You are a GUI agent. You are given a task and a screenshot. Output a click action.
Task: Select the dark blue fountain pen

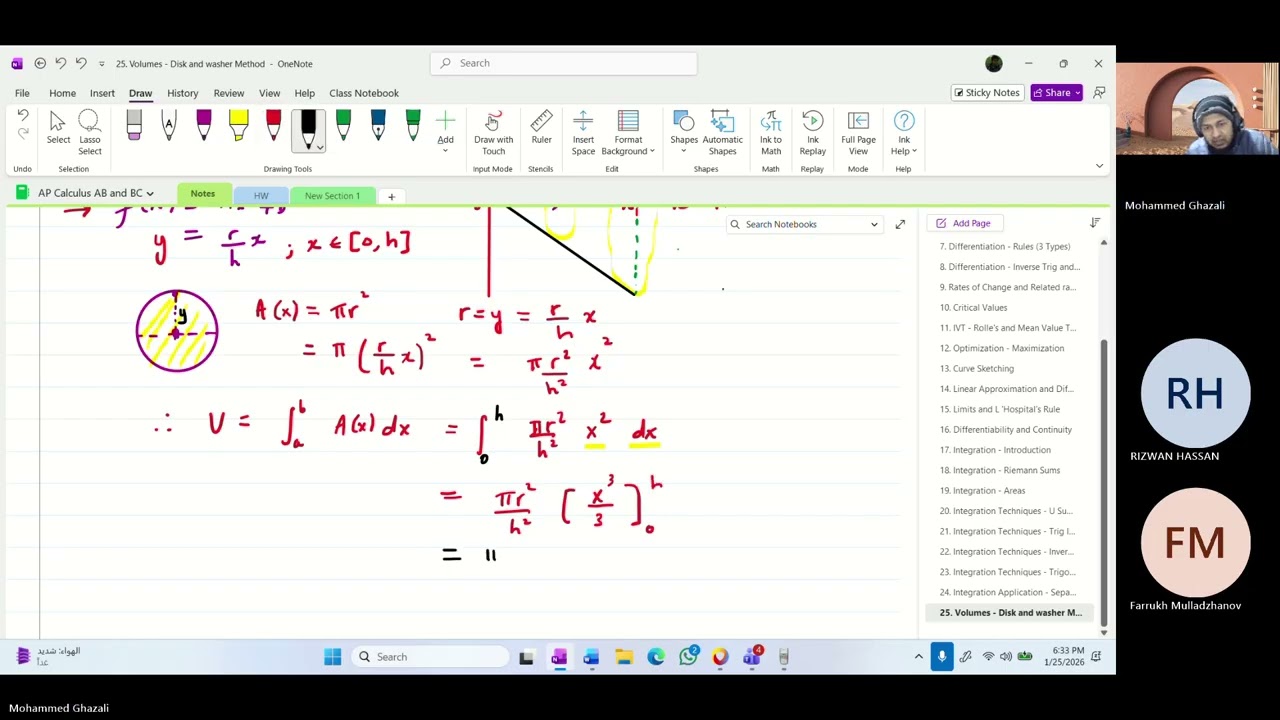[378, 125]
